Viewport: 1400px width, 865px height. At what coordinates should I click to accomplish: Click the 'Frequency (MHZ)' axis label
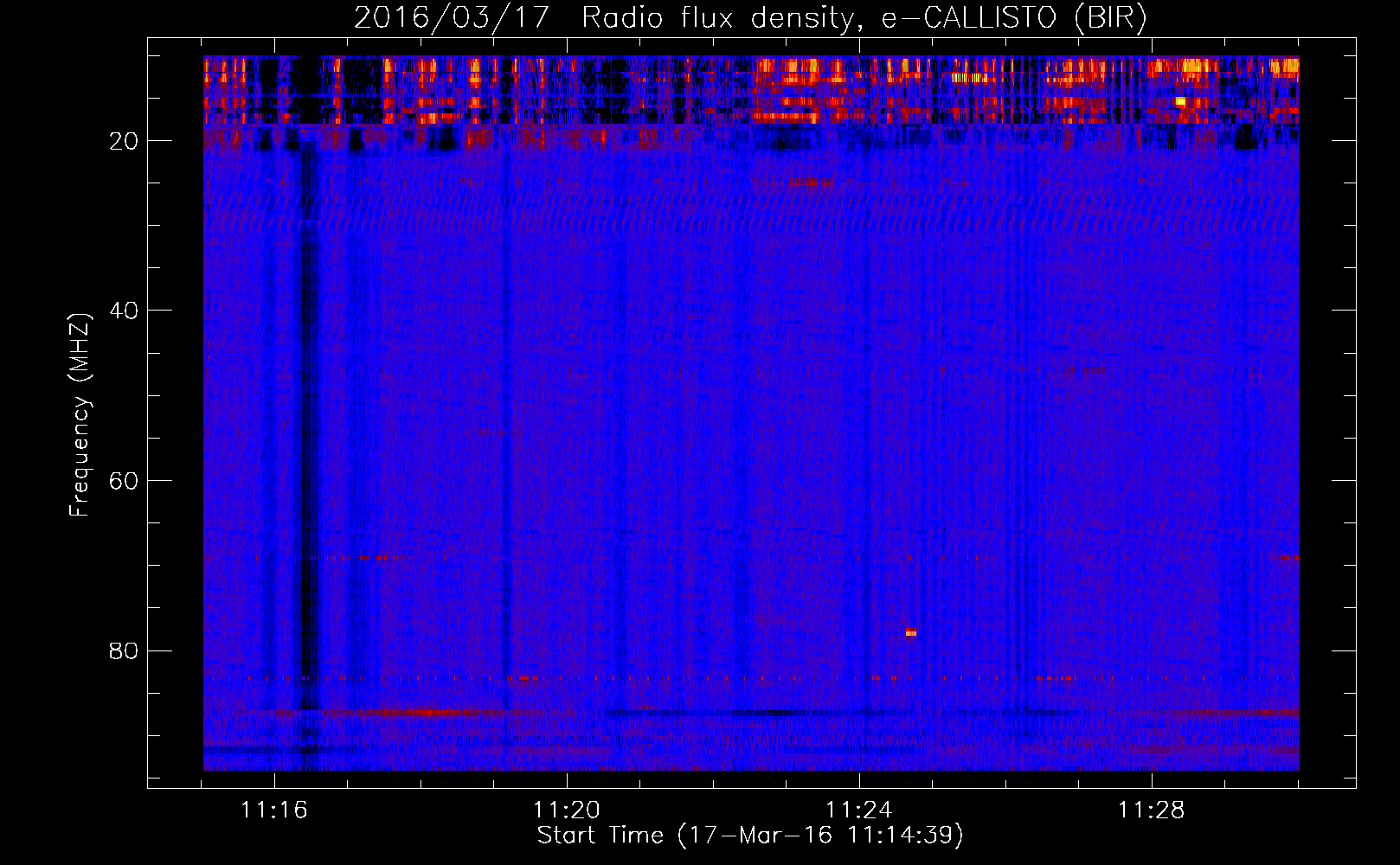(x=80, y=415)
